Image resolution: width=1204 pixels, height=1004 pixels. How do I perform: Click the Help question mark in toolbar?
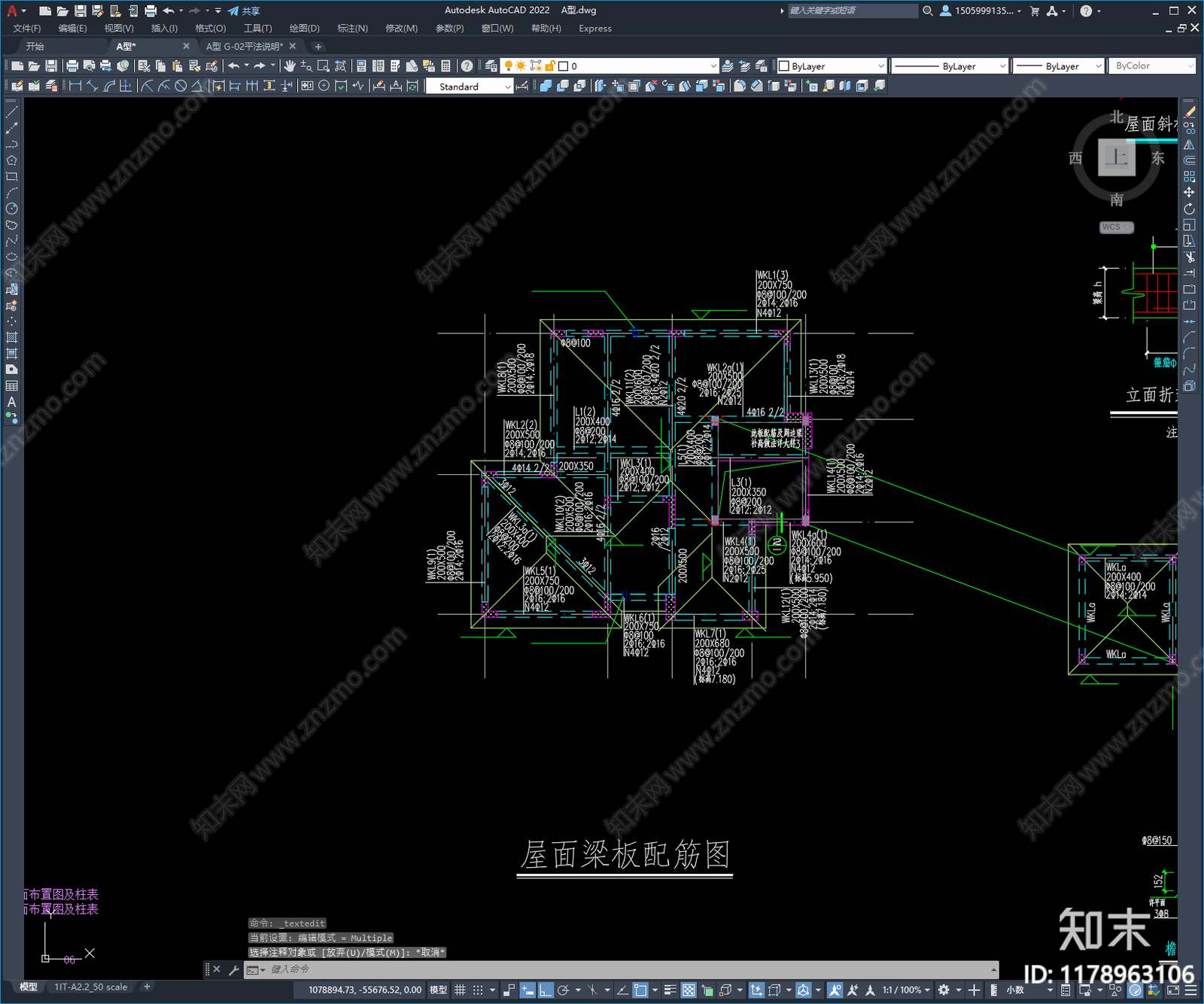pos(467,66)
